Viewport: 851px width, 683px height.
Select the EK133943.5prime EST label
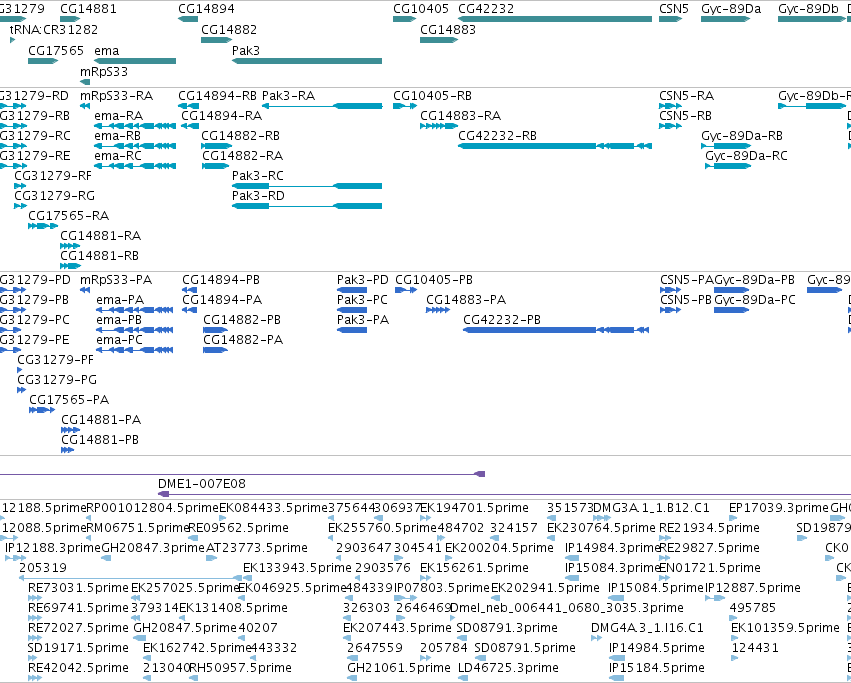click(x=297, y=568)
